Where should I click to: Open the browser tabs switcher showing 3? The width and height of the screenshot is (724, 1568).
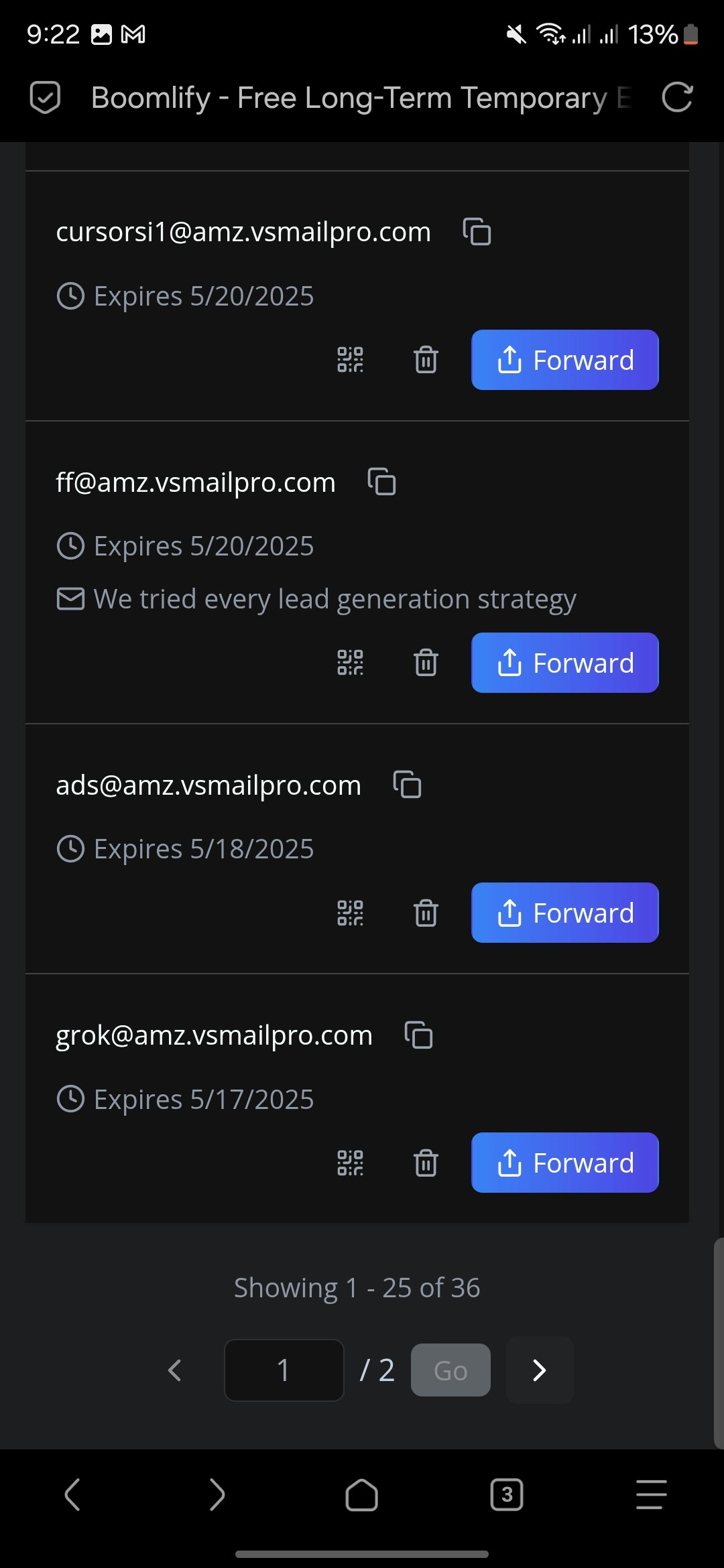[x=507, y=1494]
